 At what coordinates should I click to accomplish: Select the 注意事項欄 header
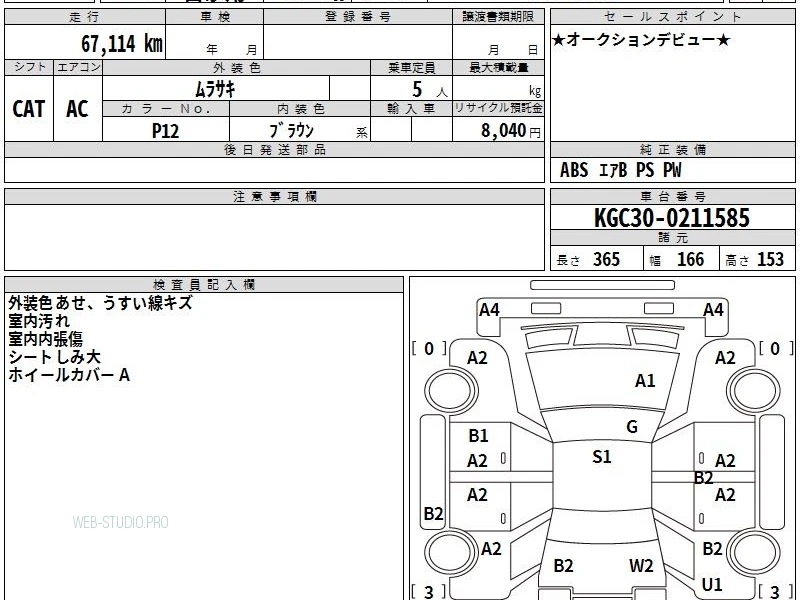coord(274,197)
